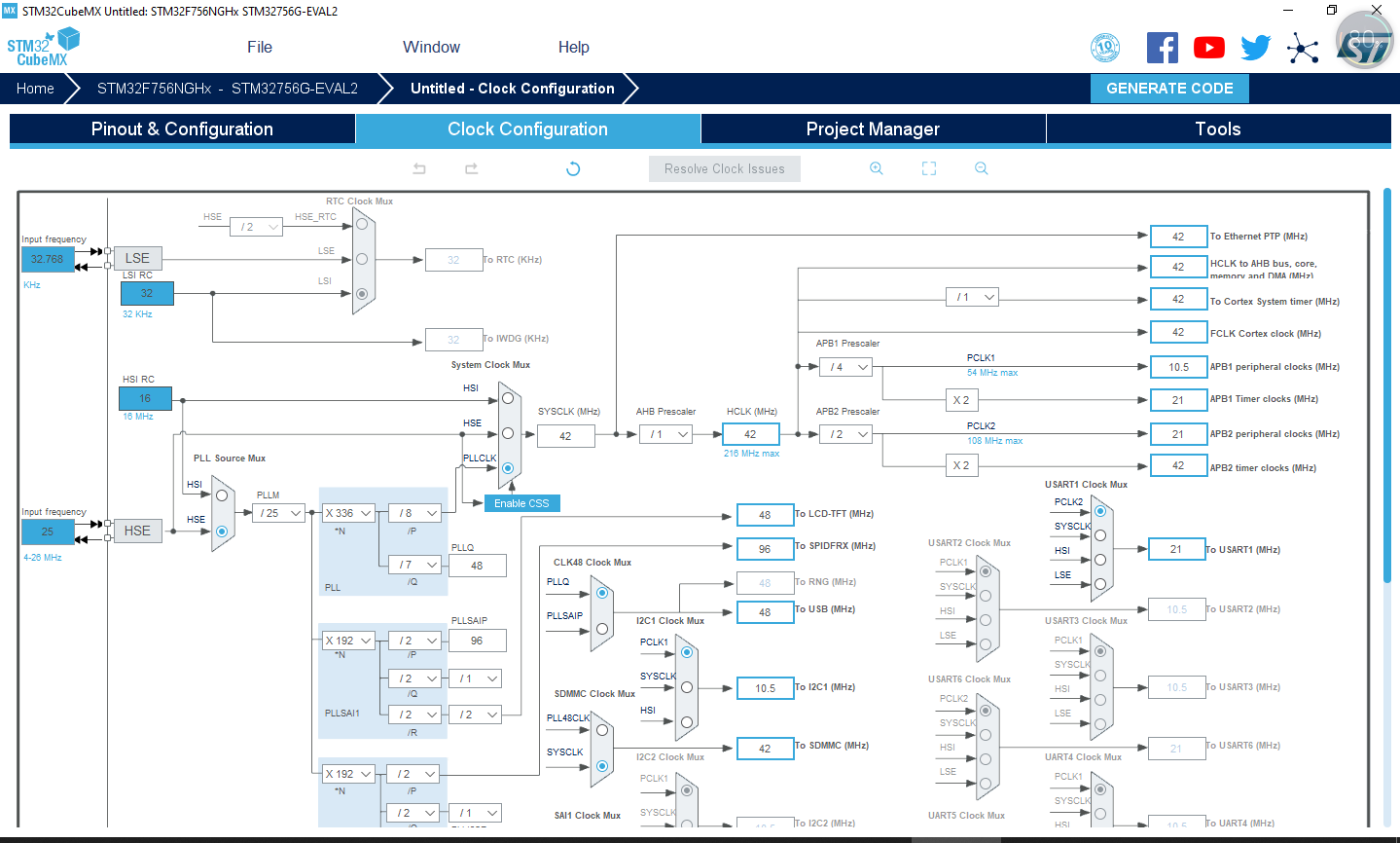
Task: Click the fit-to-screen zoom icon
Action: [x=929, y=168]
